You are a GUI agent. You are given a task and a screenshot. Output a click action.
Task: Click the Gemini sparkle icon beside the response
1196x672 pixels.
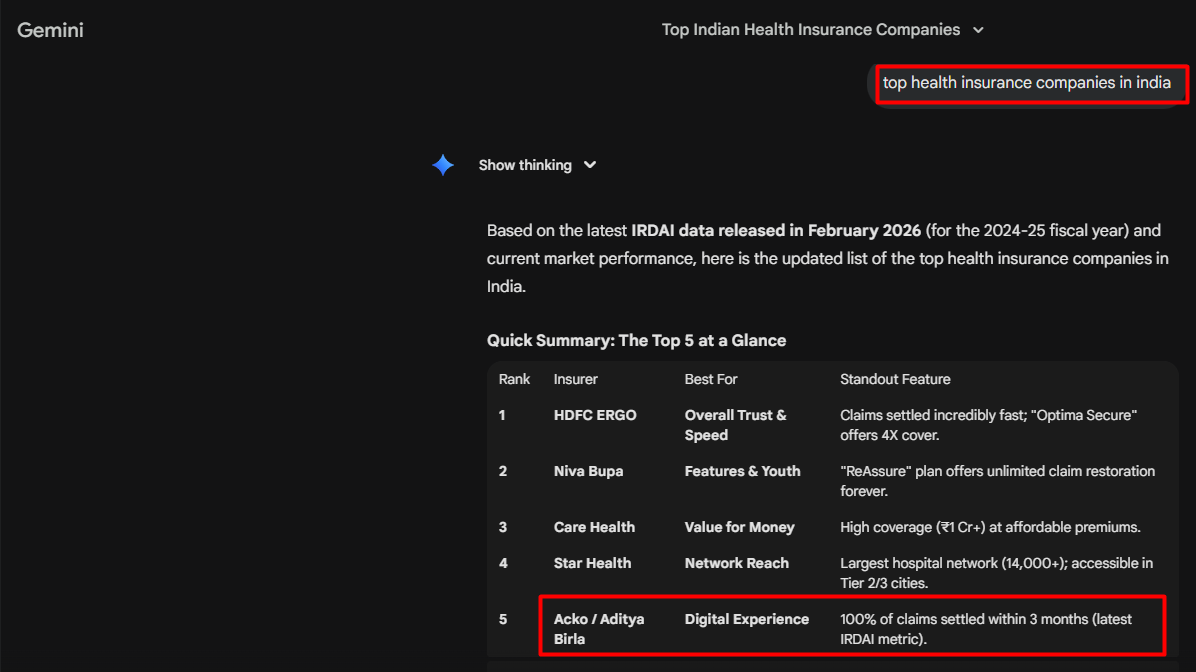click(443, 165)
